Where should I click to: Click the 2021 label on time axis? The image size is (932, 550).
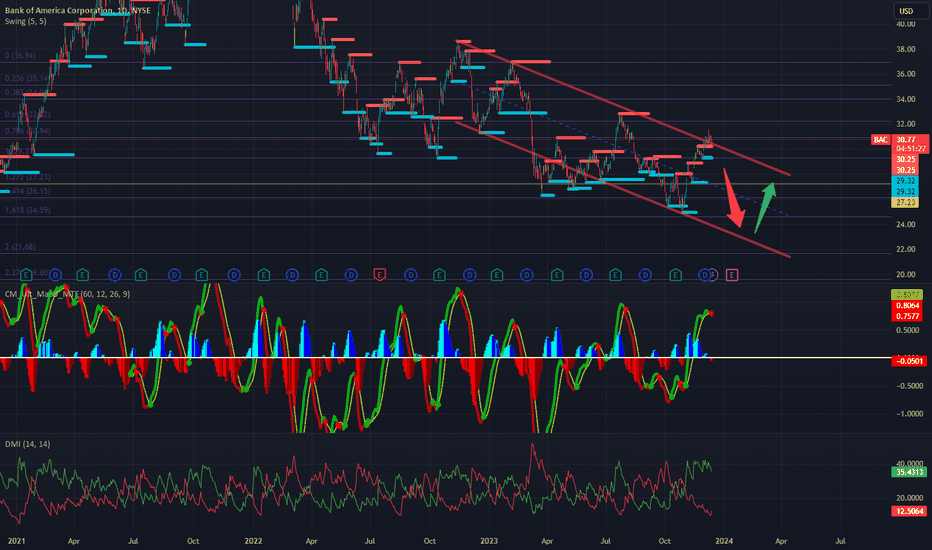tap(16, 541)
